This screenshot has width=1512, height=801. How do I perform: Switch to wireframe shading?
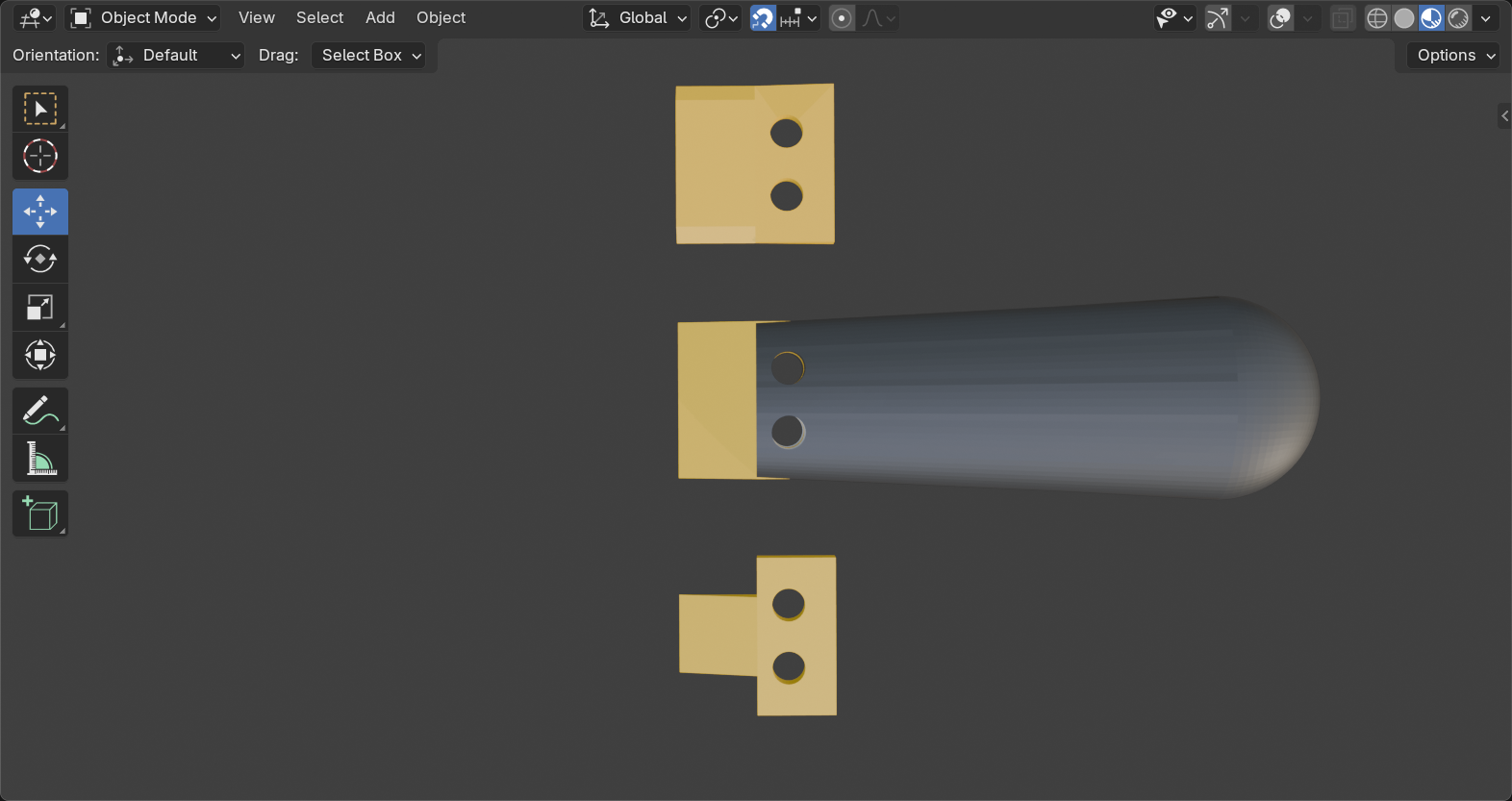click(x=1377, y=17)
